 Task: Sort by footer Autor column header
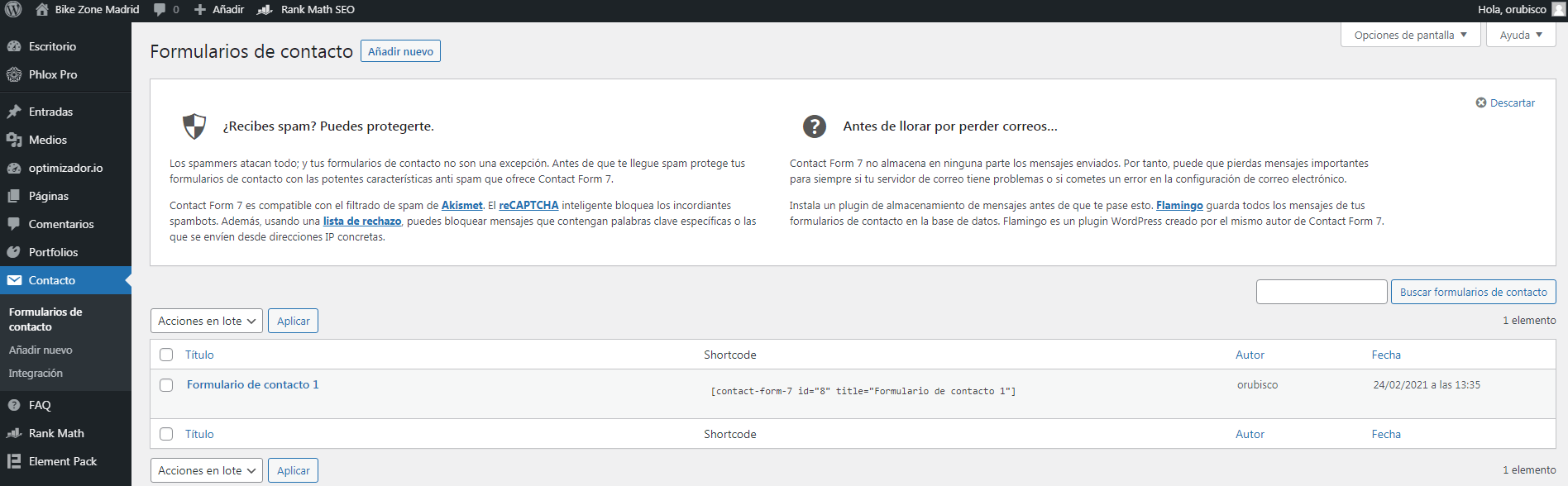pos(1250,434)
